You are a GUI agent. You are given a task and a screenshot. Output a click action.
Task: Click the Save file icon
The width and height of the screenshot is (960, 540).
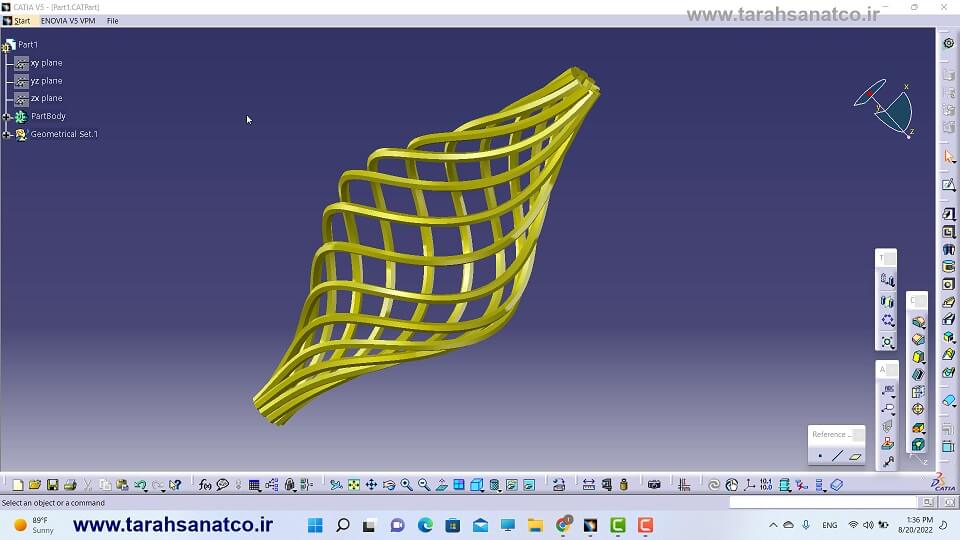click(x=52, y=485)
